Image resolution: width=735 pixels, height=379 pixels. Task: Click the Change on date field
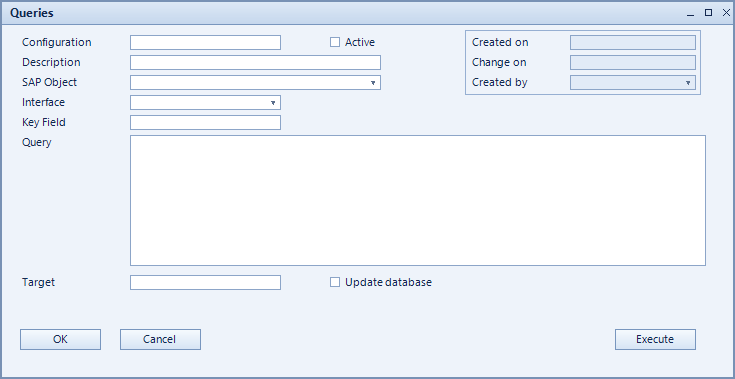(x=633, y=62)
